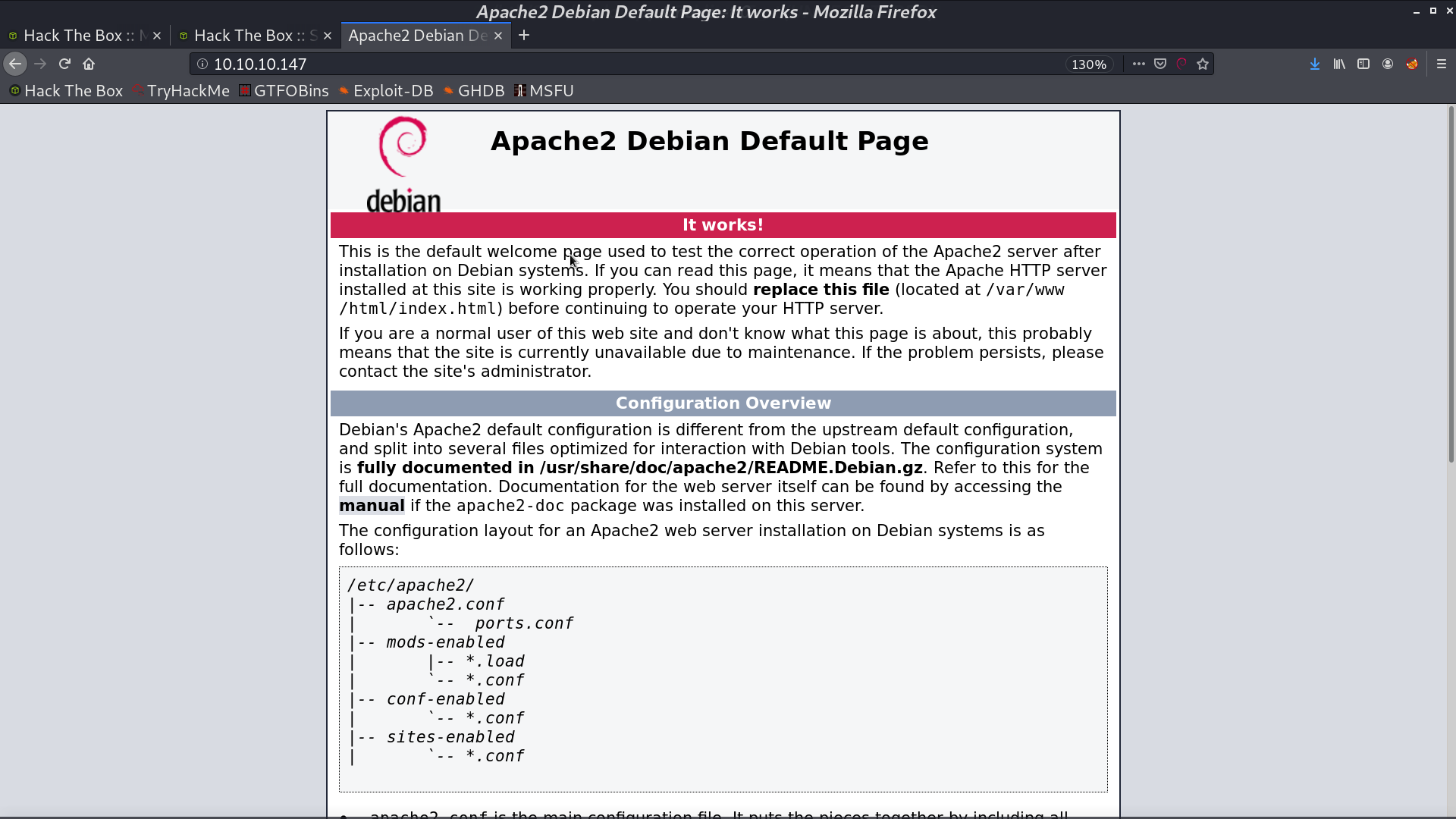Click the apache2.conf tree entry
Screen dimensions: 1456x819
pos(445,604)
